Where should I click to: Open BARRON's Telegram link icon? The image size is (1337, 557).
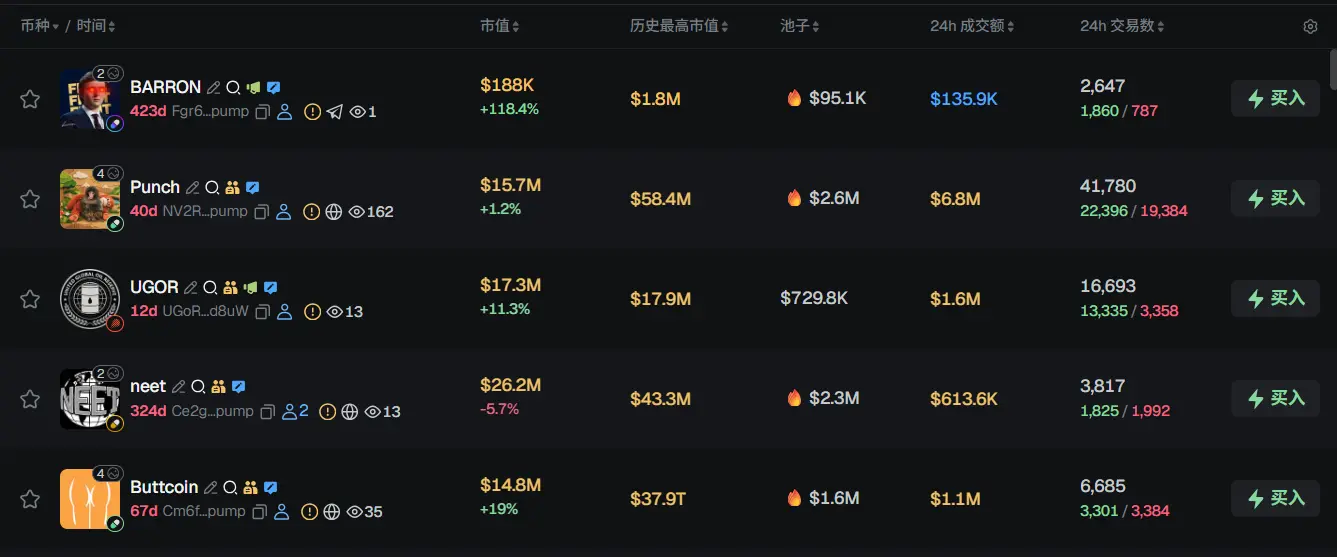[335, 112]
